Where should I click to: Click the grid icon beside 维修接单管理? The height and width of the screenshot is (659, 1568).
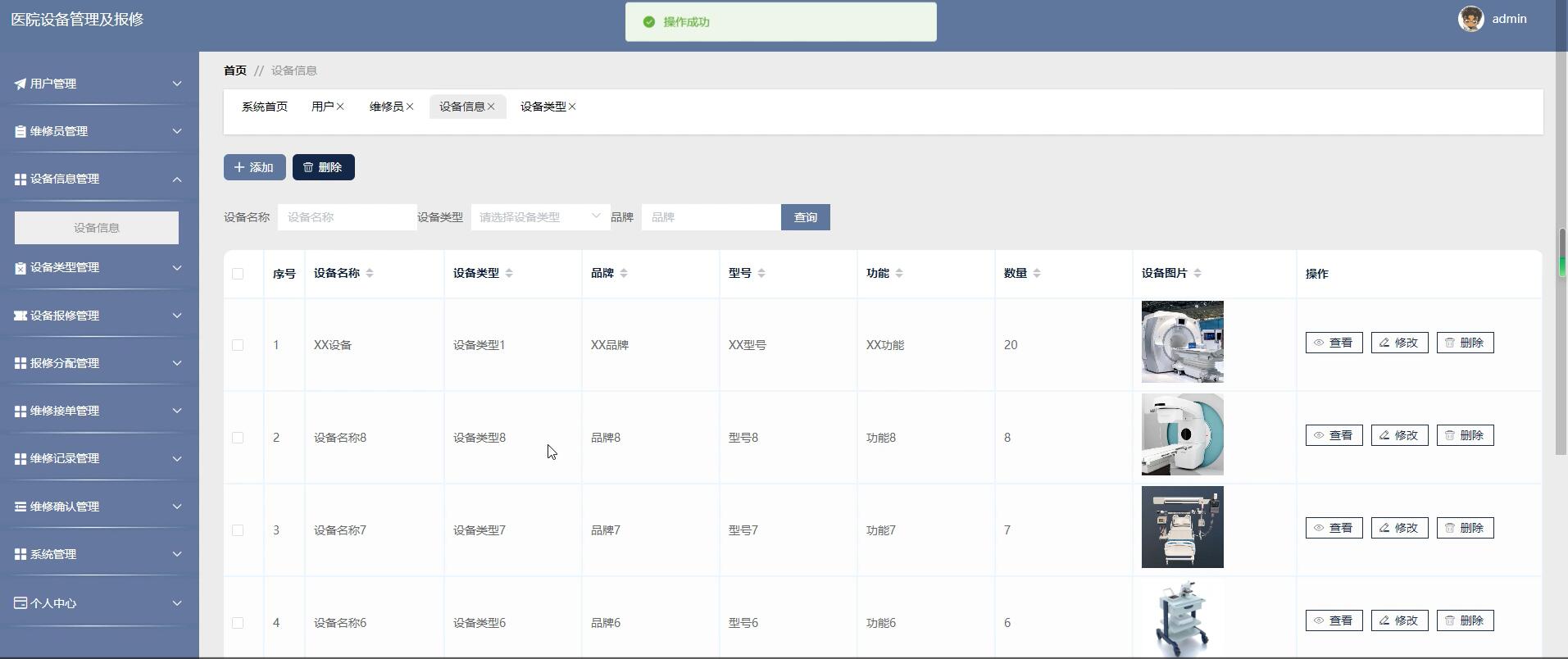point(20,411)
